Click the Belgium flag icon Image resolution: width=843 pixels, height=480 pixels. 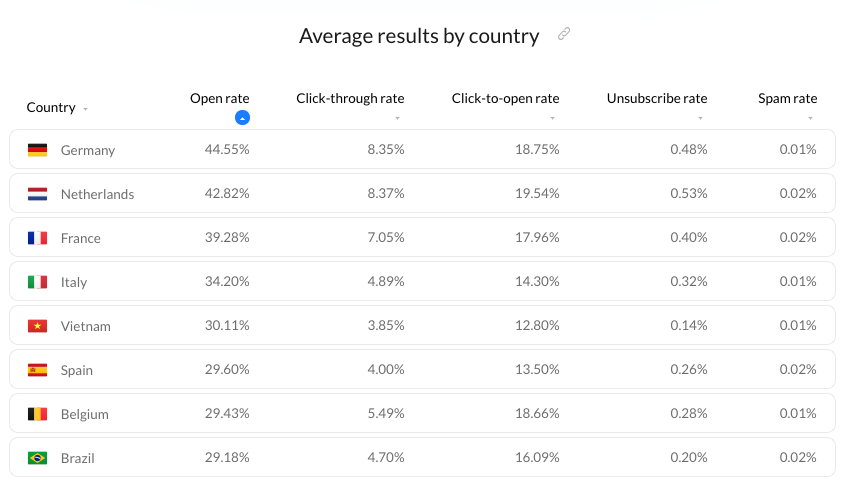37,414
